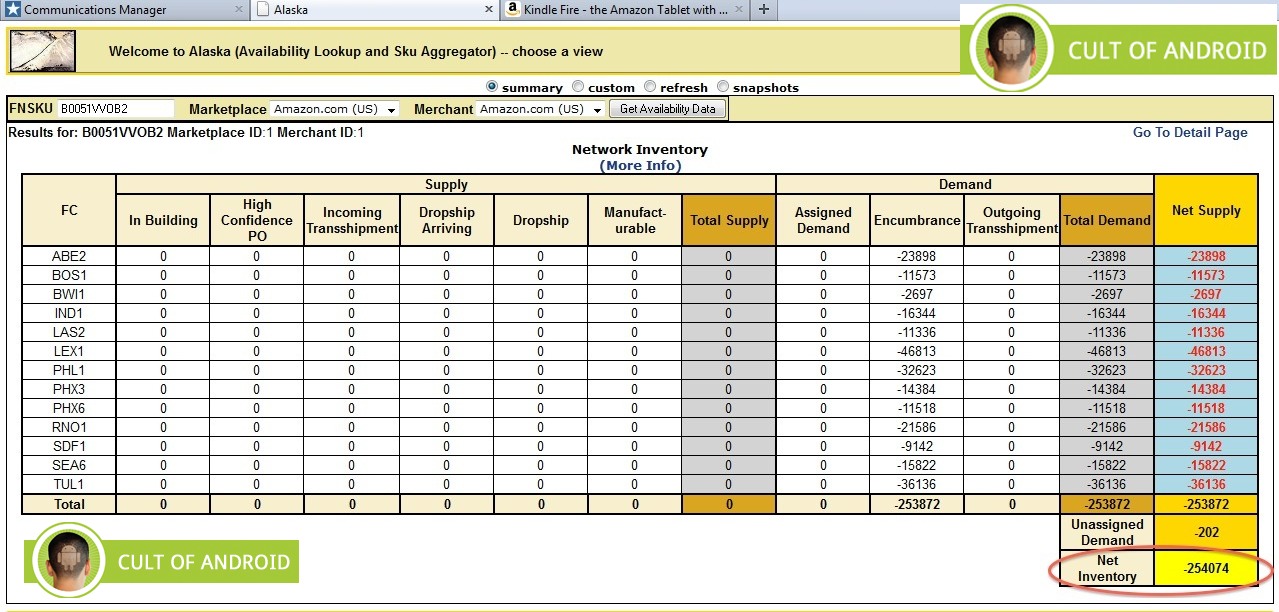Click the -32623 encumbrance for PHL1
The image size is (1279, 612).
[917, 370]
